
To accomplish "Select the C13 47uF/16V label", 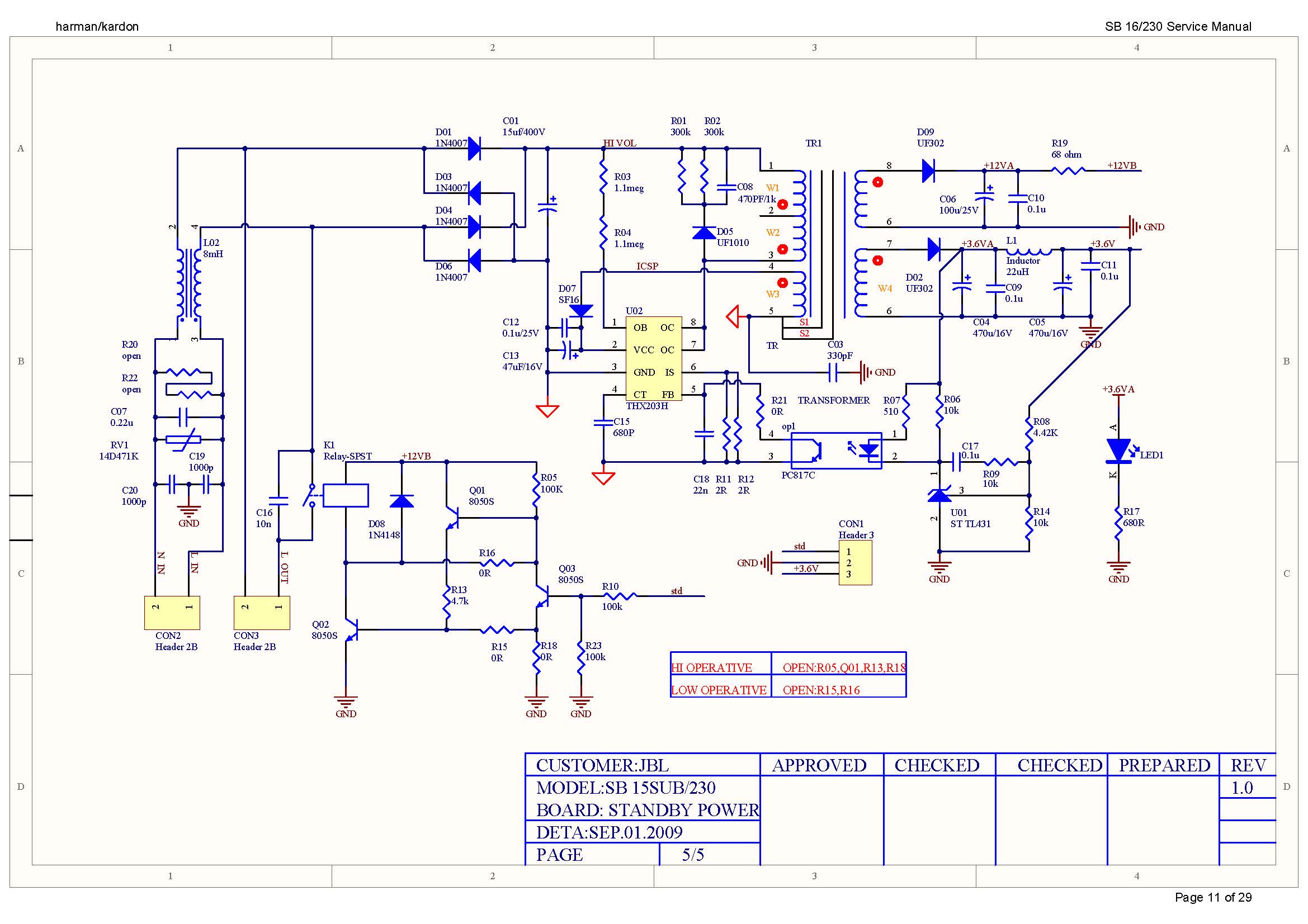I will pos(522,361).
